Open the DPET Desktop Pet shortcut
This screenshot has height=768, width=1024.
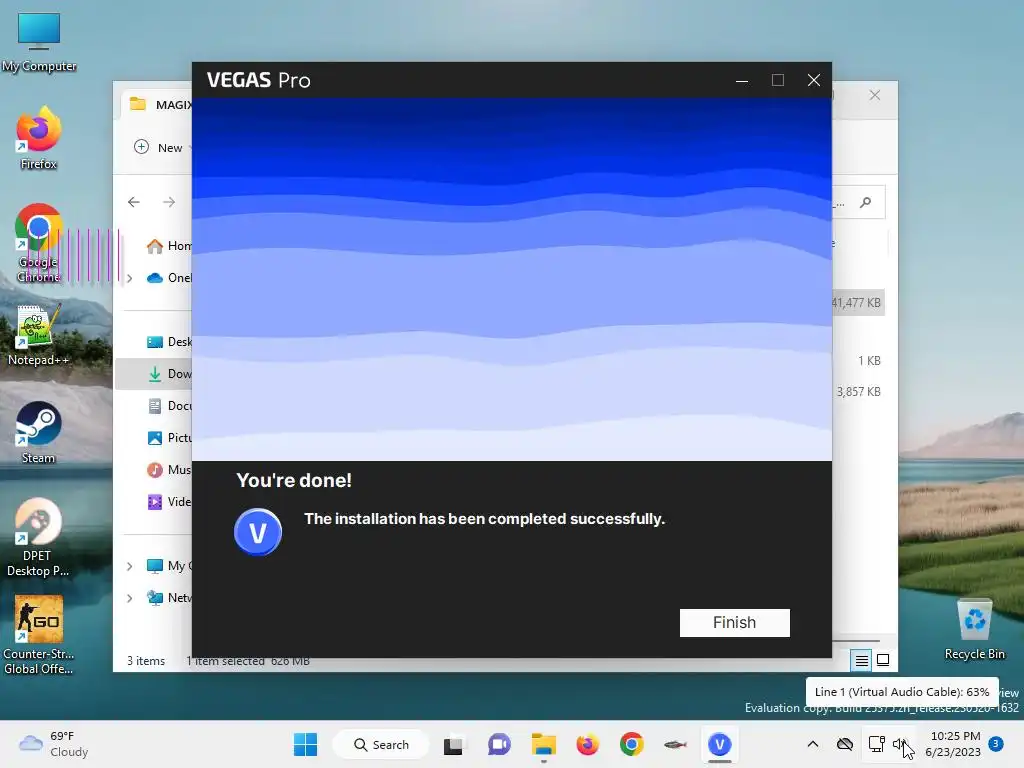pyautogui.click(x=39, y=537)
